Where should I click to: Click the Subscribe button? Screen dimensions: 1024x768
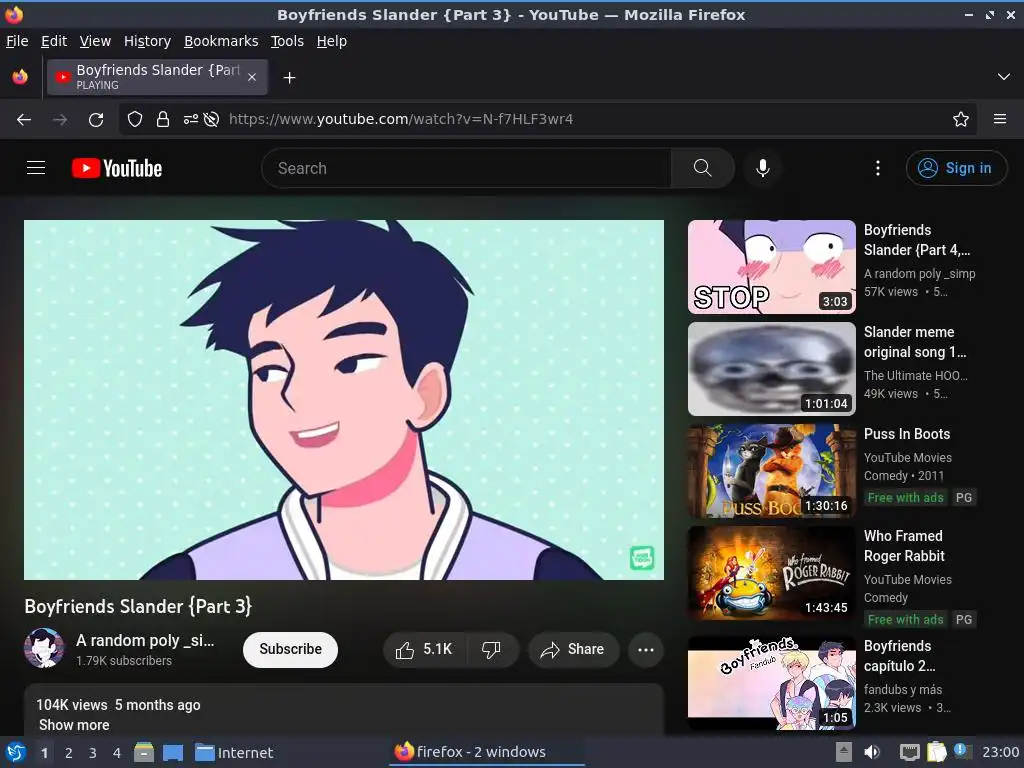pos(291,650)
